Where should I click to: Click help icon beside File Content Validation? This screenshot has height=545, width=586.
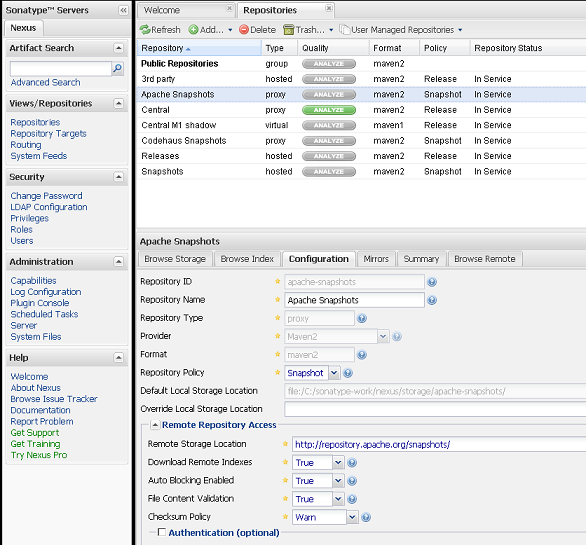352,499
